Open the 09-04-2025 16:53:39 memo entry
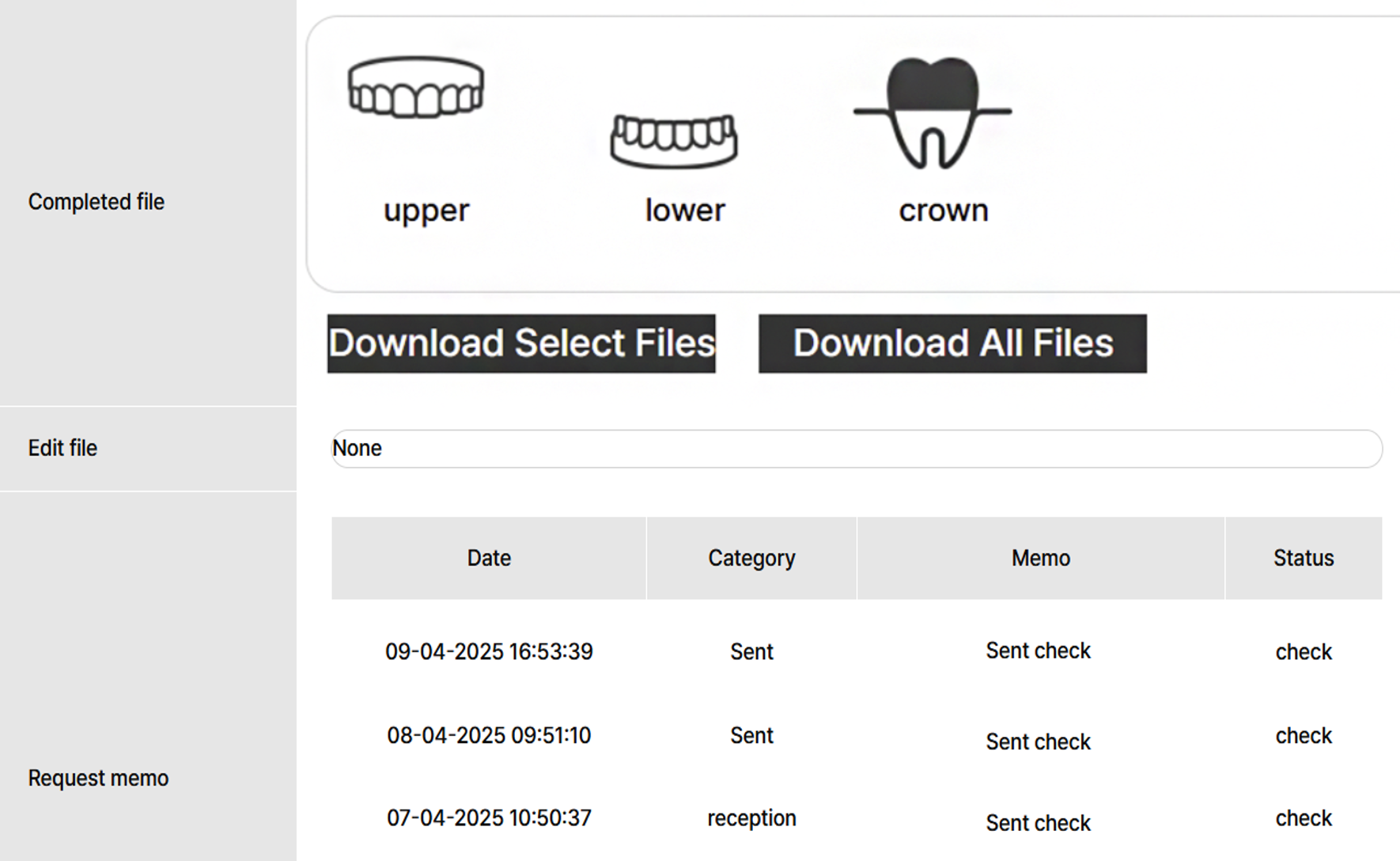The height and width of the screenshot is (861, 1400). pyautogui.click(x=489, y=651)
